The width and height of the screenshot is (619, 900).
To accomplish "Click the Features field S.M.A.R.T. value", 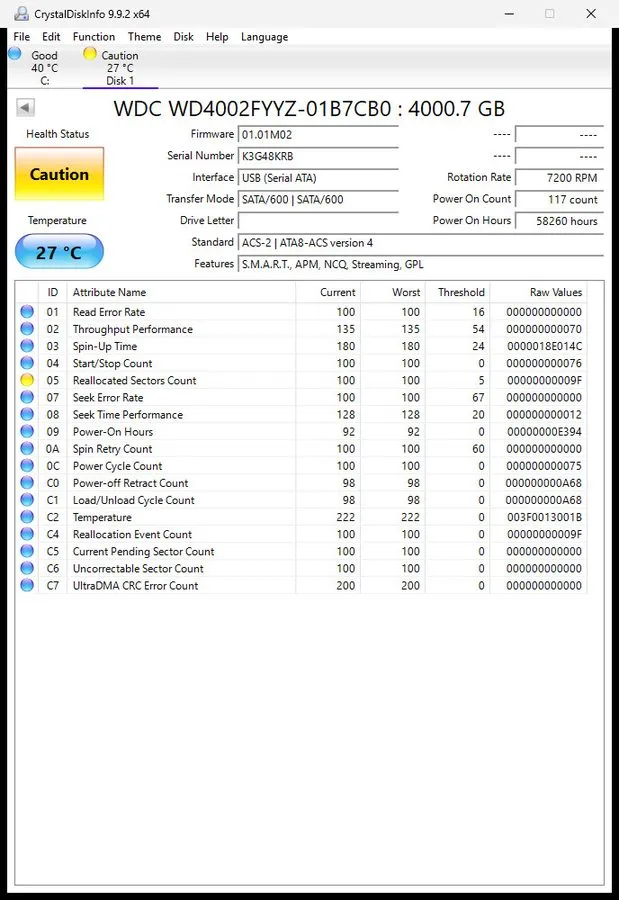I will (420, 265).
